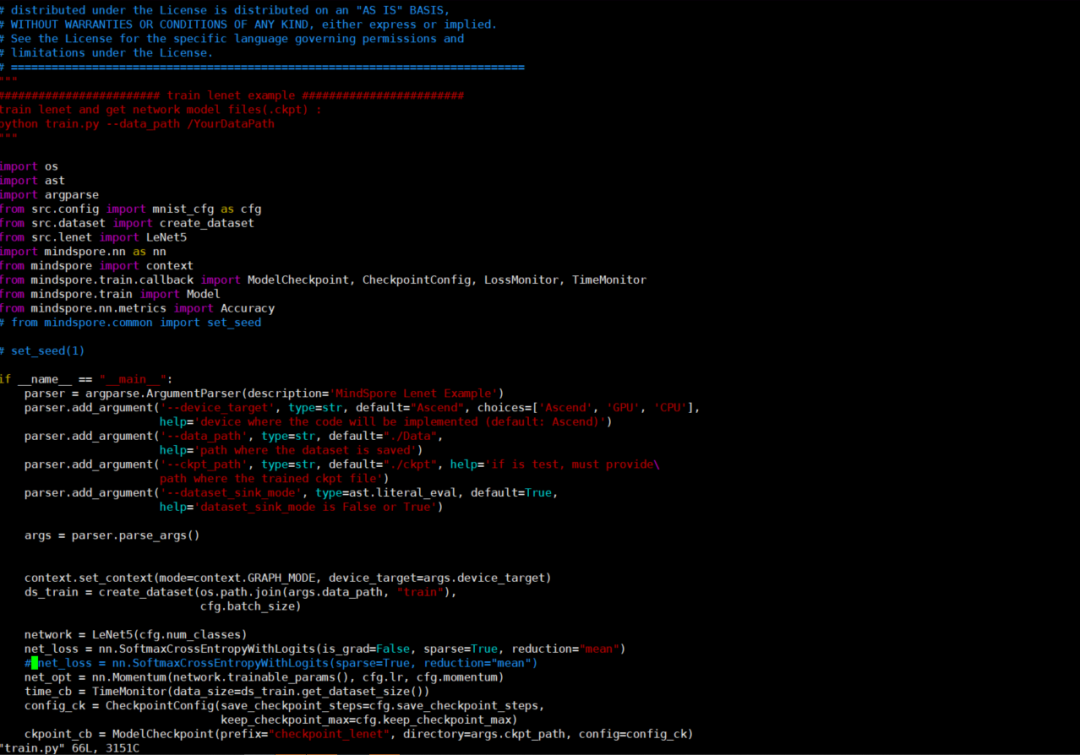Click the commented 'set_seed' import line
The height and width of the screenshot is (755, 1080).
131,322
